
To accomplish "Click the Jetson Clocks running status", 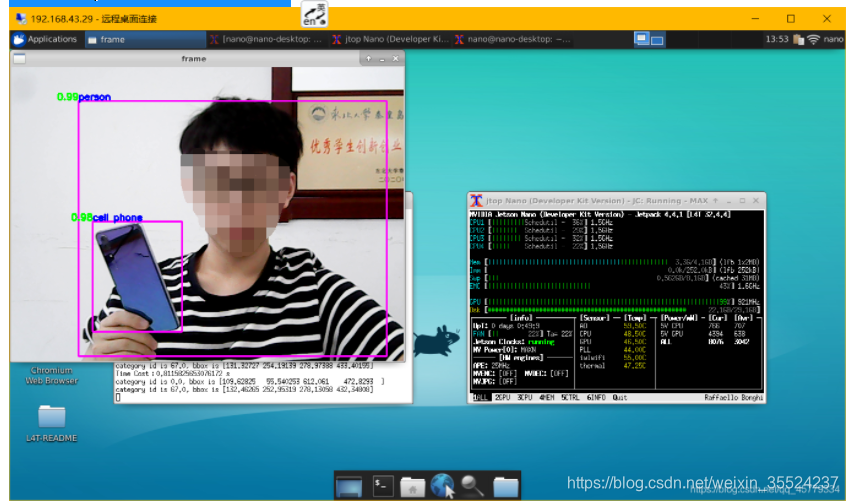I will [513, 342].
